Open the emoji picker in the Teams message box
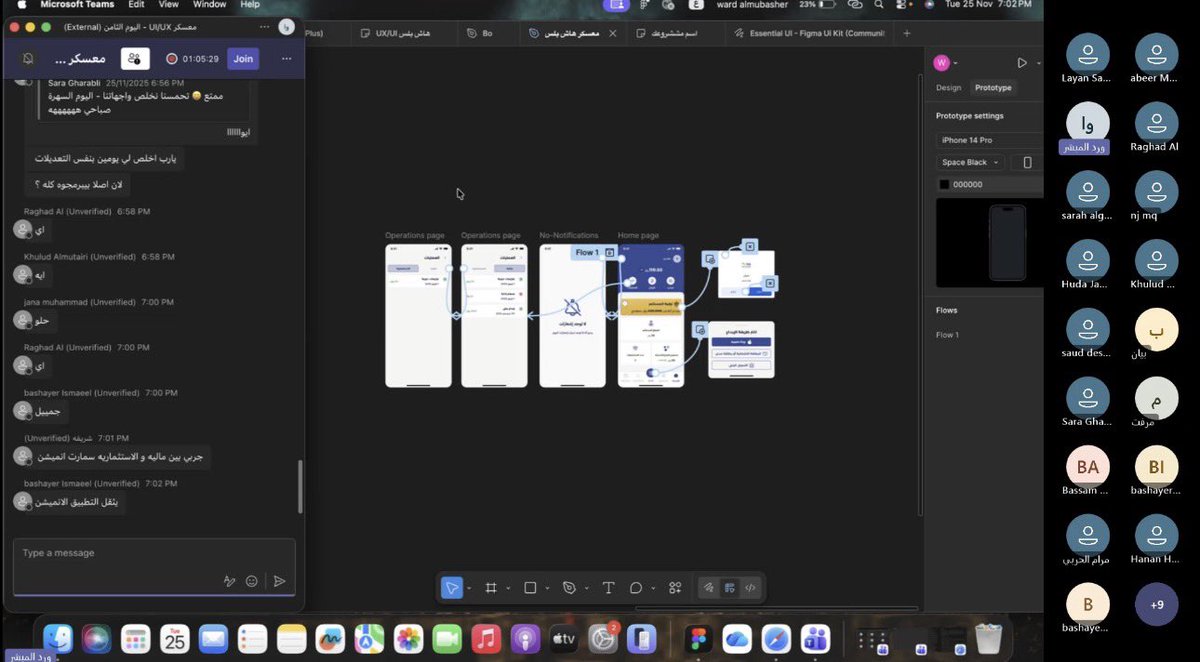Screen dimensions: 1200x662 251,581
